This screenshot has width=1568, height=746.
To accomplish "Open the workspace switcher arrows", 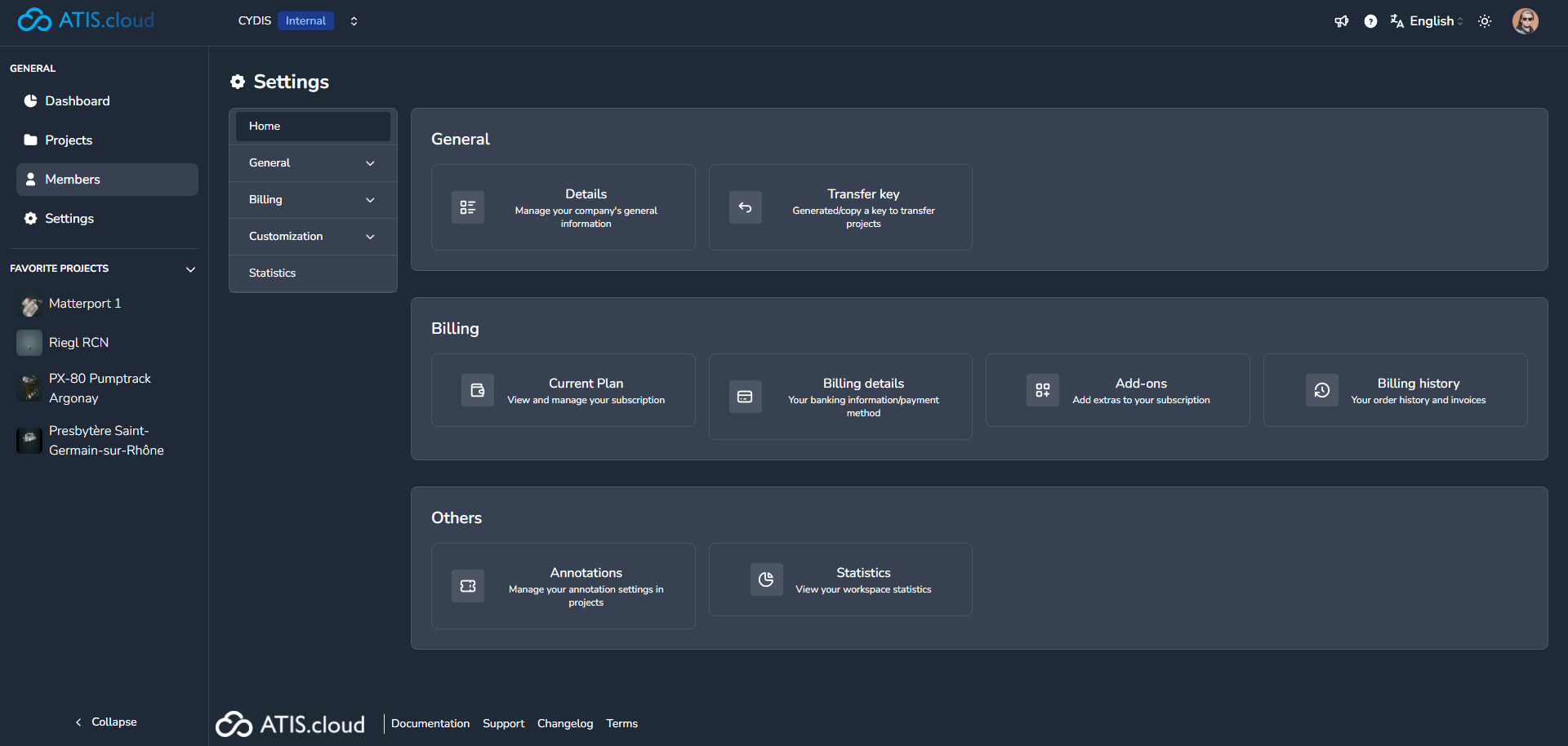I will (354, 21).
